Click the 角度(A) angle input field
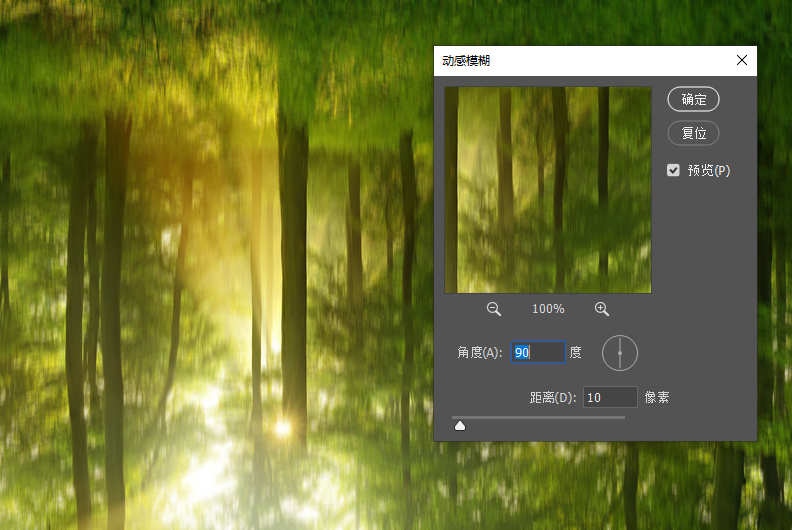The image size is (792, 530). (538, 352)
